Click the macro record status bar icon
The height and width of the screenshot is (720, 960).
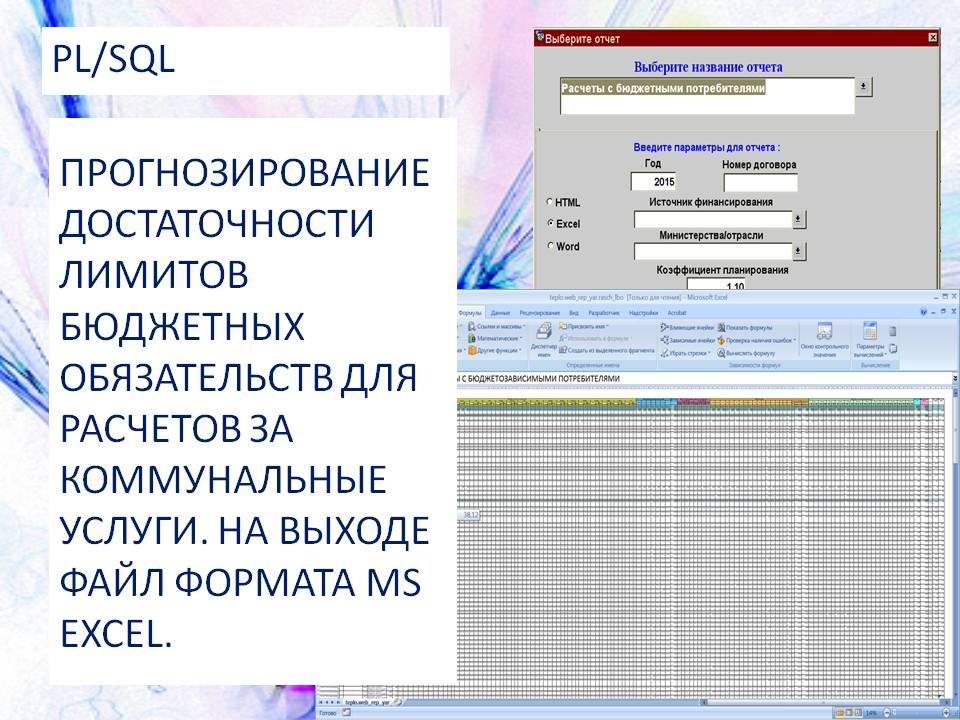346,713
